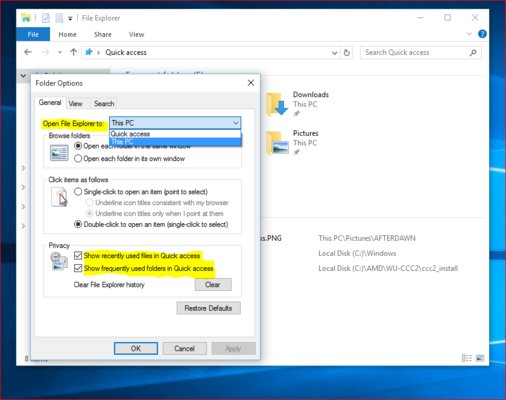Go forward with the Forward arrow
The height and width of the screenshot is (400, 506).
point(46,52)
